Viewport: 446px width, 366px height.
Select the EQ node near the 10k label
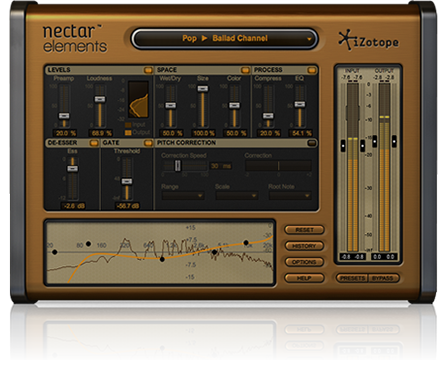click(246, 243)
